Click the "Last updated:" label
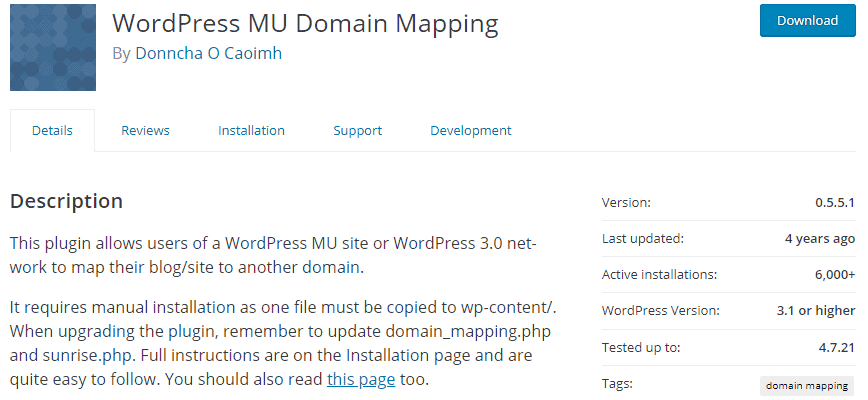The height and width of the screenshot is (400, 868). pos(643,238)
